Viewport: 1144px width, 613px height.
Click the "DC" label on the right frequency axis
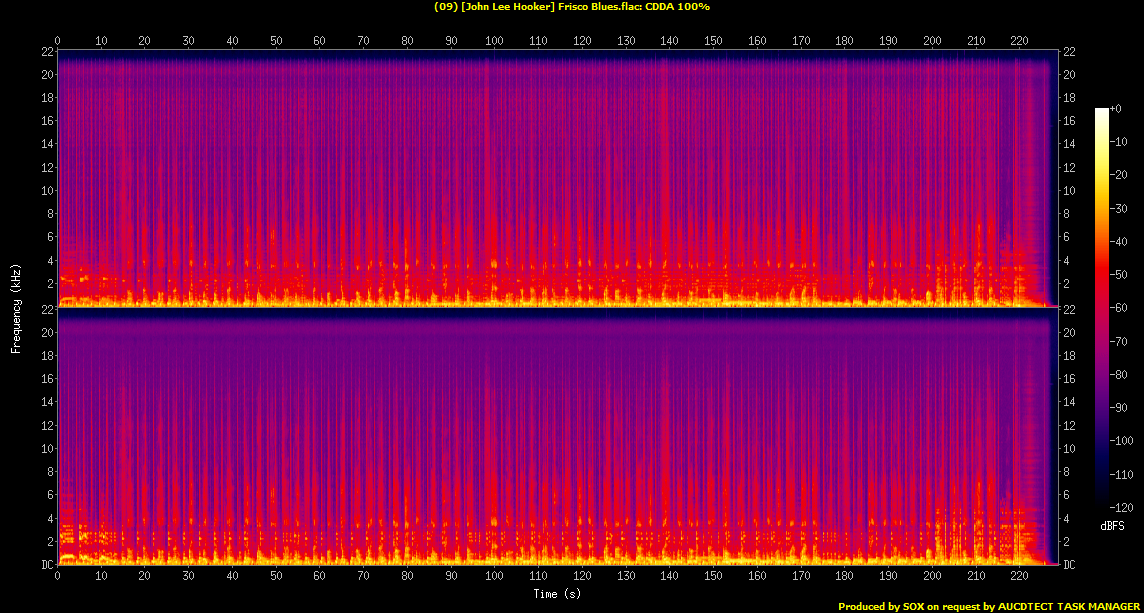click(1069, 565)
